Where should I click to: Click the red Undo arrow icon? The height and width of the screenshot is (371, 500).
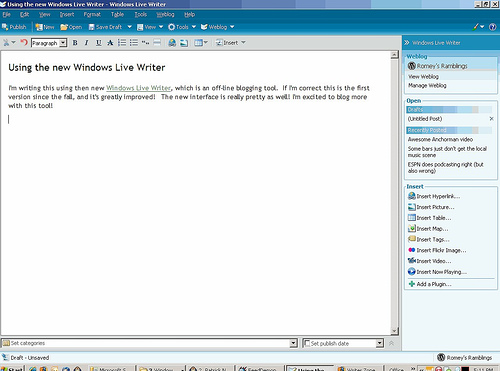coord(23,42)
